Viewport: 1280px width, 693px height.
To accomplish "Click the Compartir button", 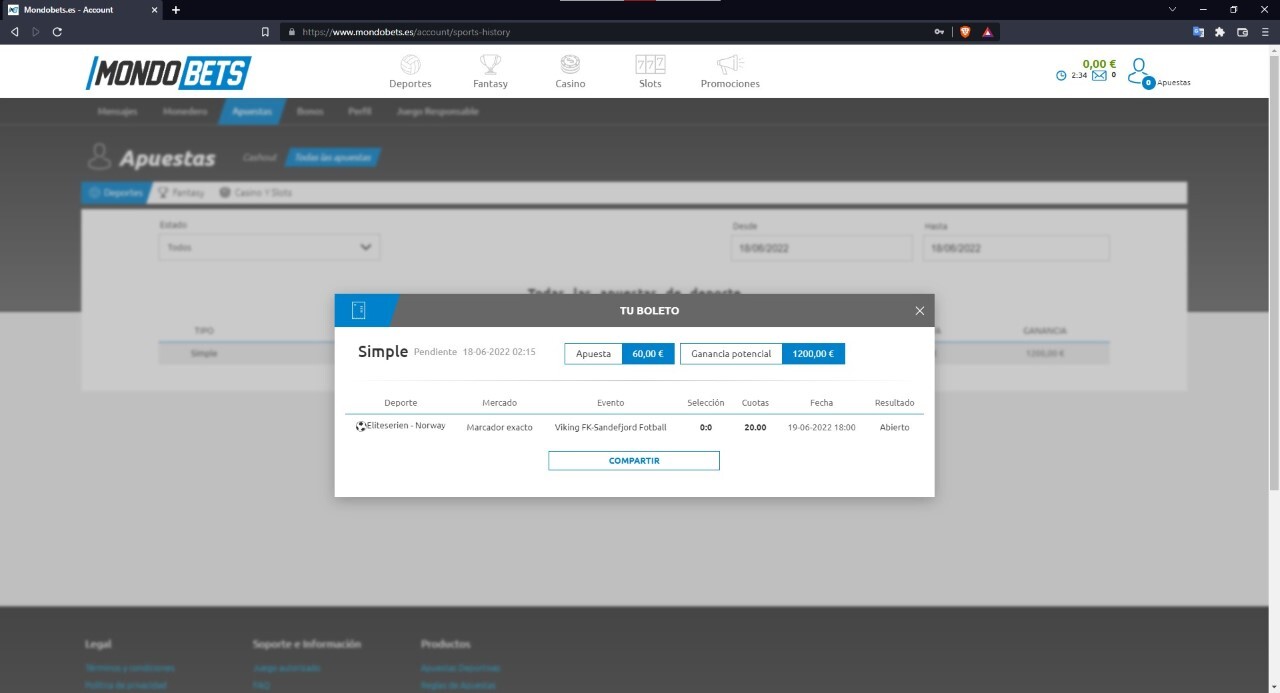I will pos(634,461).
